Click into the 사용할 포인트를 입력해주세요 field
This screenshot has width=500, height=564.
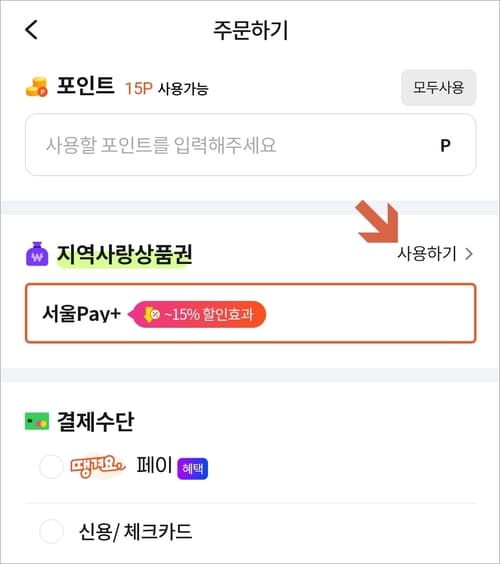click(x=251, y=145)
